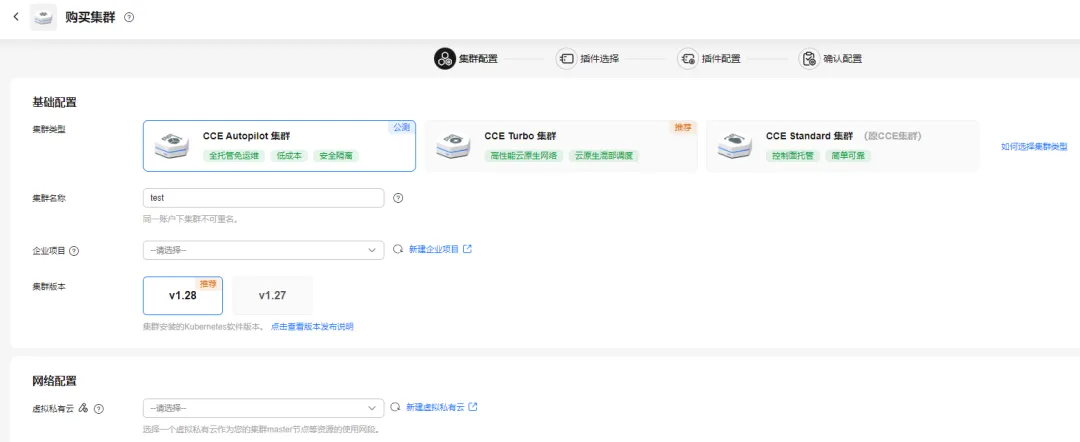Open help icon next to 购买集群 title
This screenshot has height=442, width=1080.
pyautogui.click(x=129, y=17)
